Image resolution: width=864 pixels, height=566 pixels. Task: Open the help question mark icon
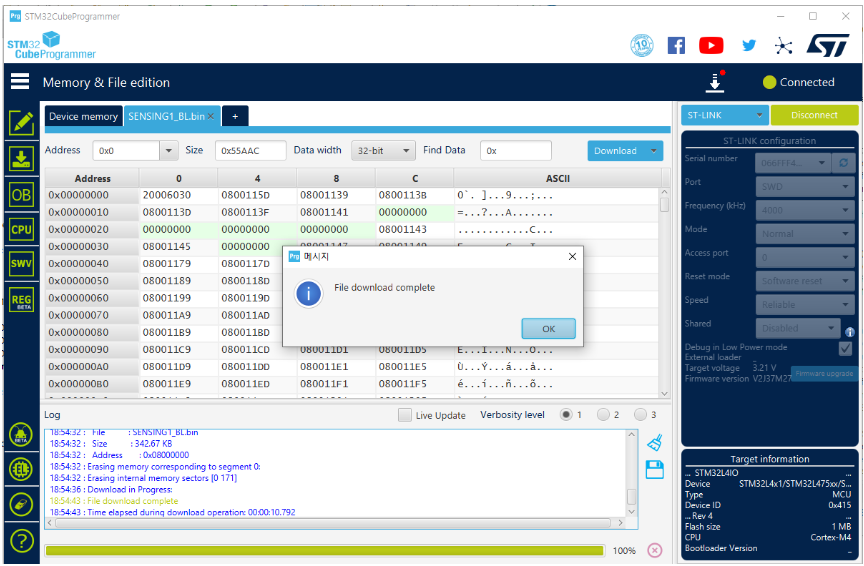click(21, 541)
